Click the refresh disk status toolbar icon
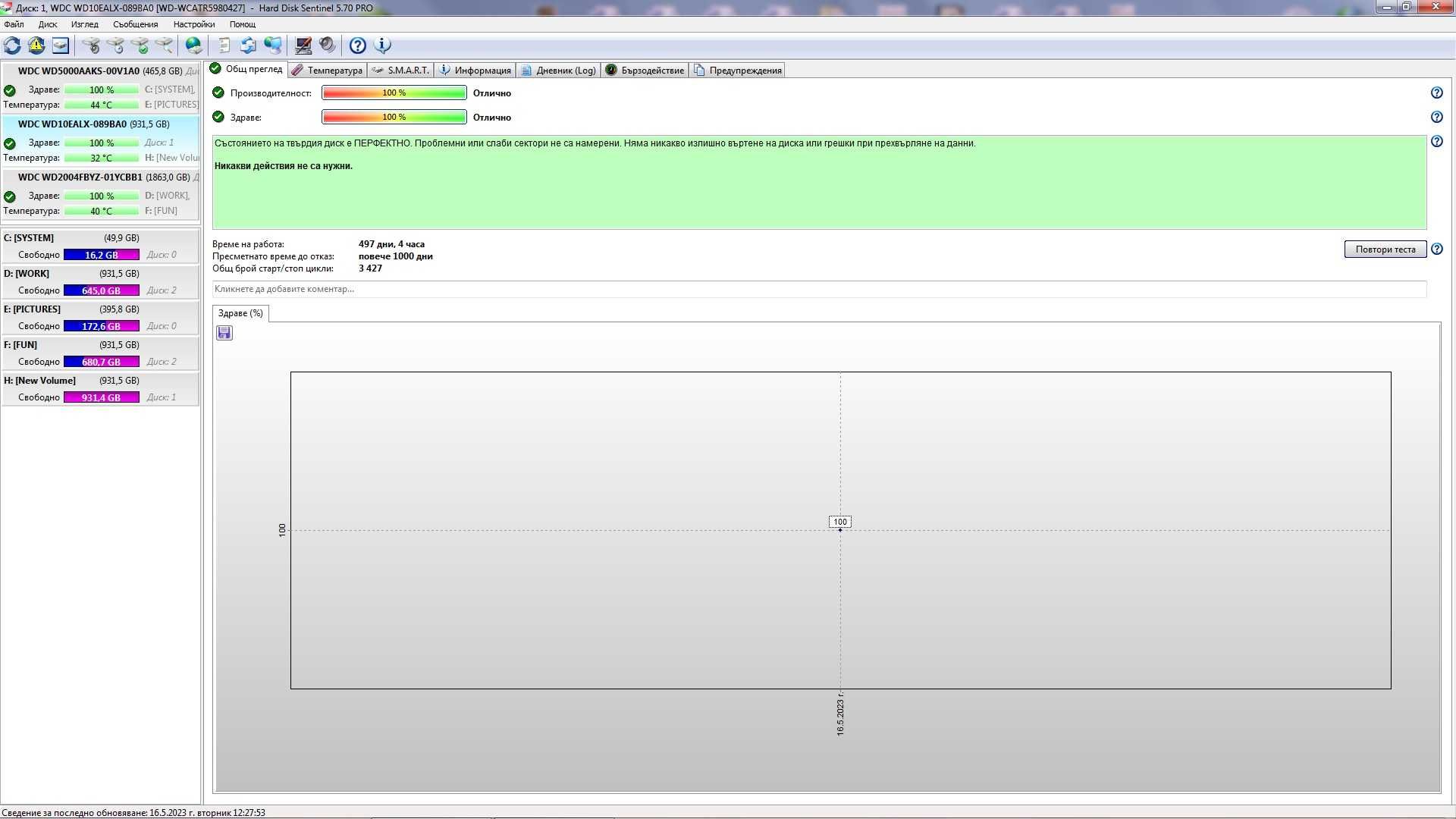Screen dimensions: 1456x819 (12, 45)
